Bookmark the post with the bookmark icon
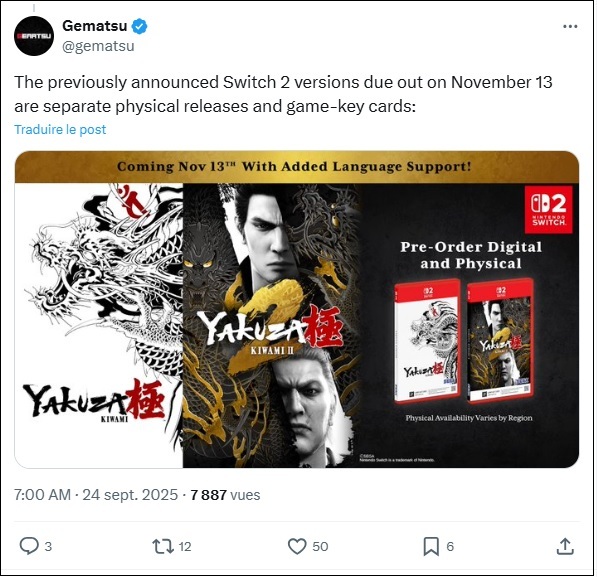Image resolution: width=597 pixels, height=577 pixels. click(x=431, y=547)
